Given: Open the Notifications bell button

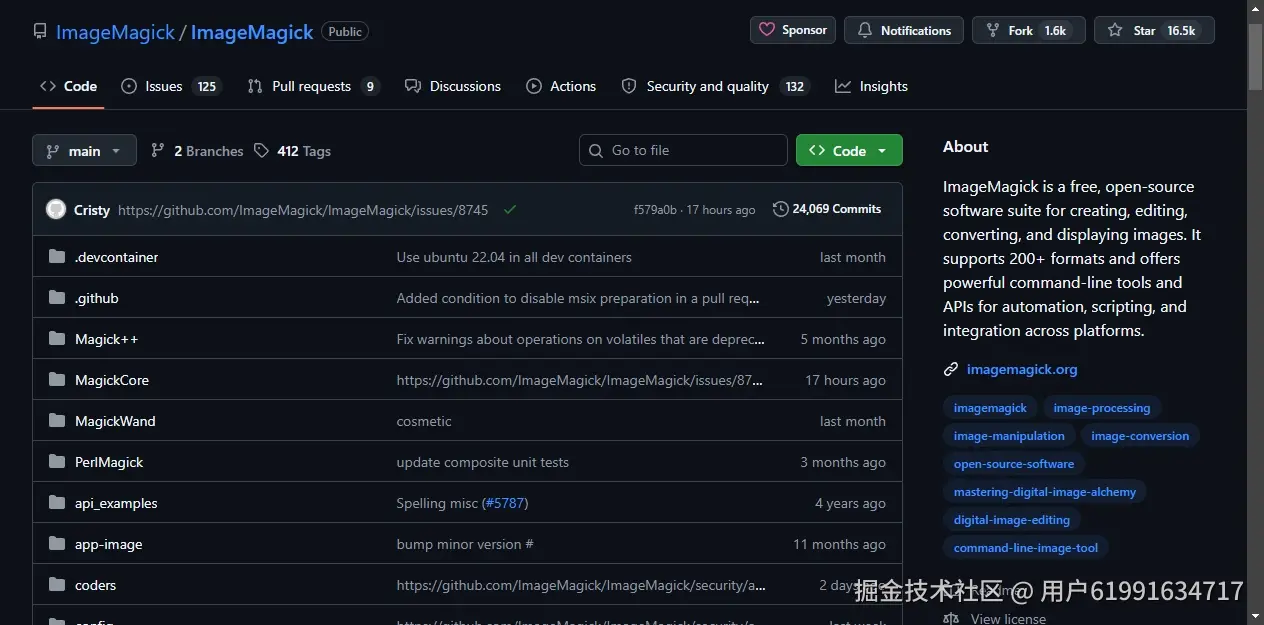Looking at the screenshot, I should click(x=904, y=30).
